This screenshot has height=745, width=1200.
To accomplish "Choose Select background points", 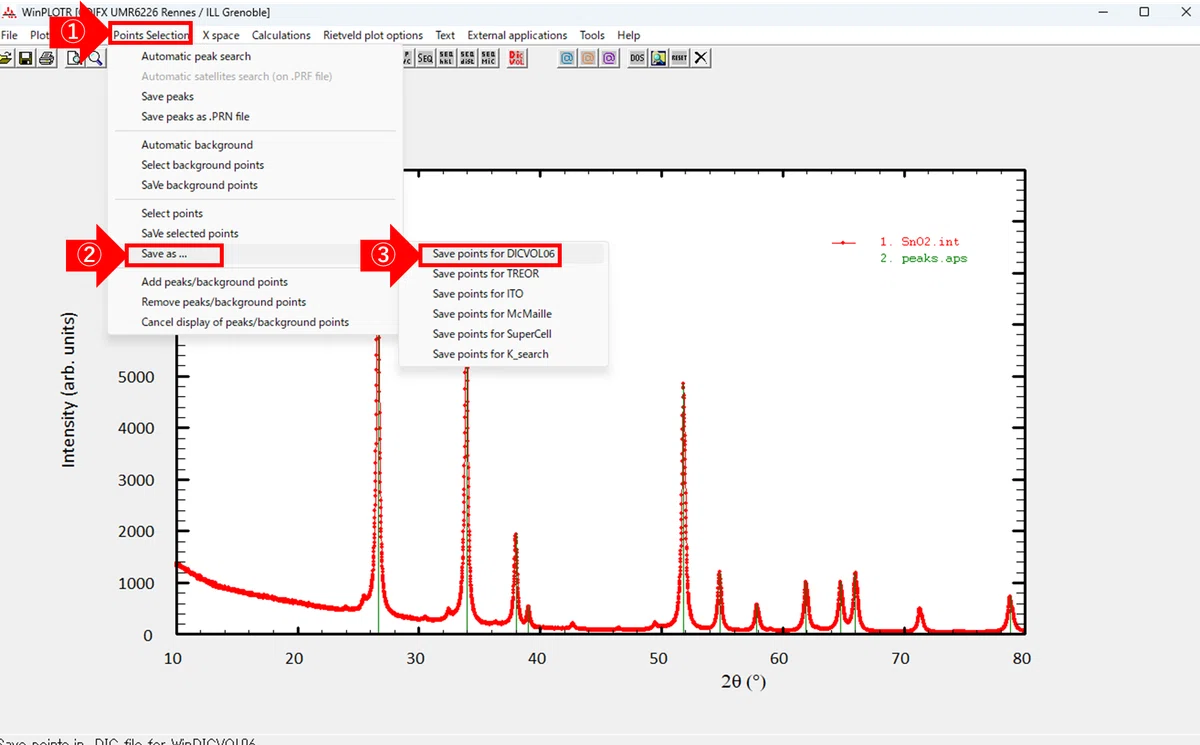I will (x=202, y=164).
